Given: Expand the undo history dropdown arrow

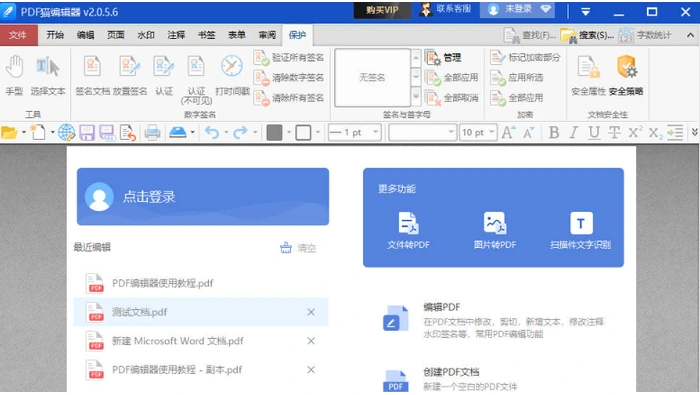Looking at the screenshot, I should point(226,133).
